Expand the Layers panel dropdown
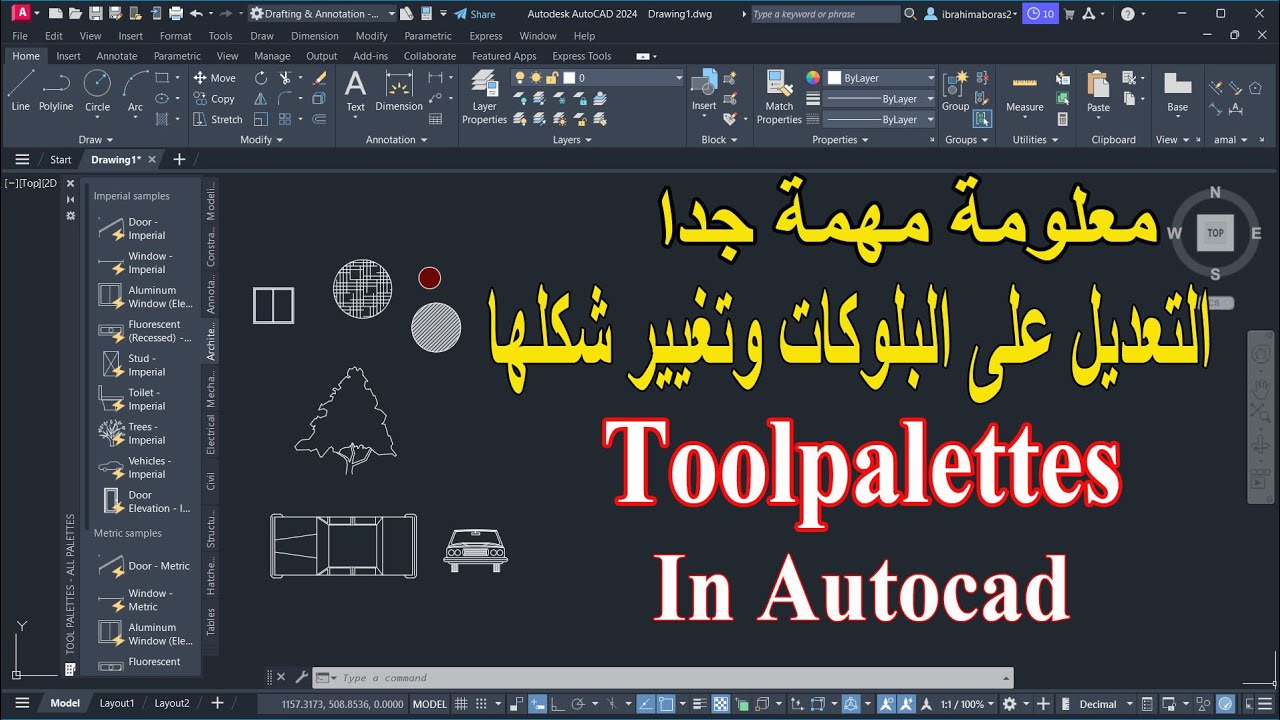The image size is (1280, 720). point(572,140)
